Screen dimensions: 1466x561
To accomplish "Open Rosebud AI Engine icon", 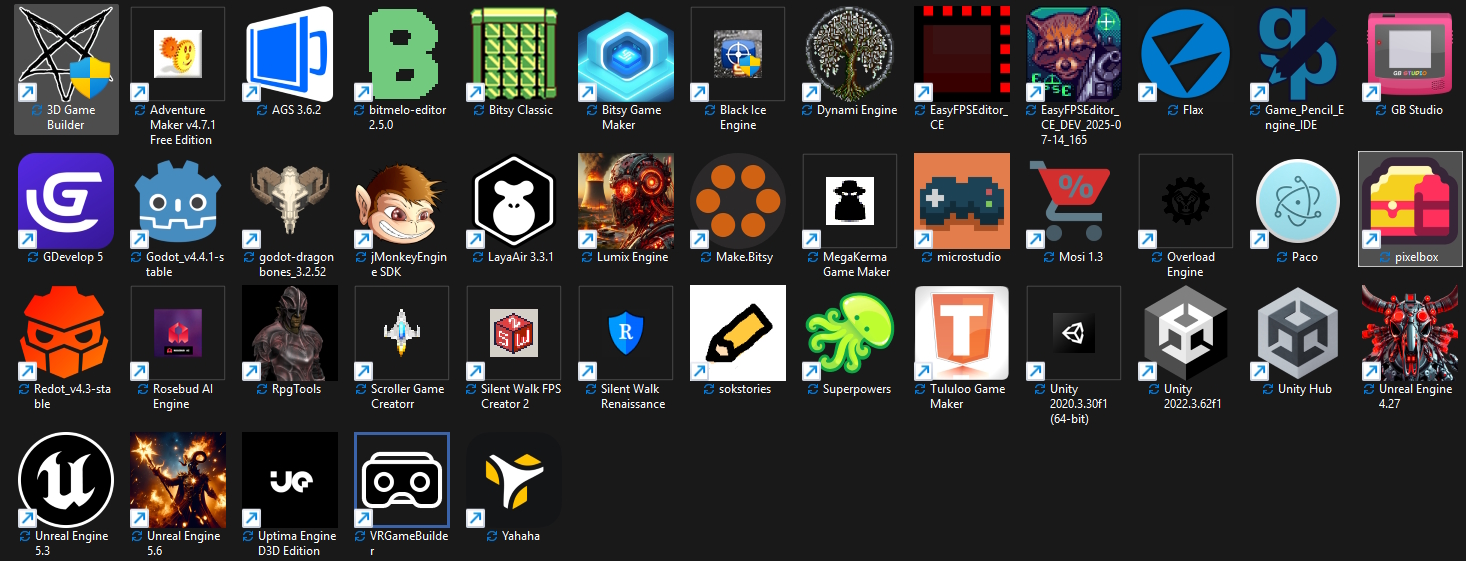I will coord(178,333).
